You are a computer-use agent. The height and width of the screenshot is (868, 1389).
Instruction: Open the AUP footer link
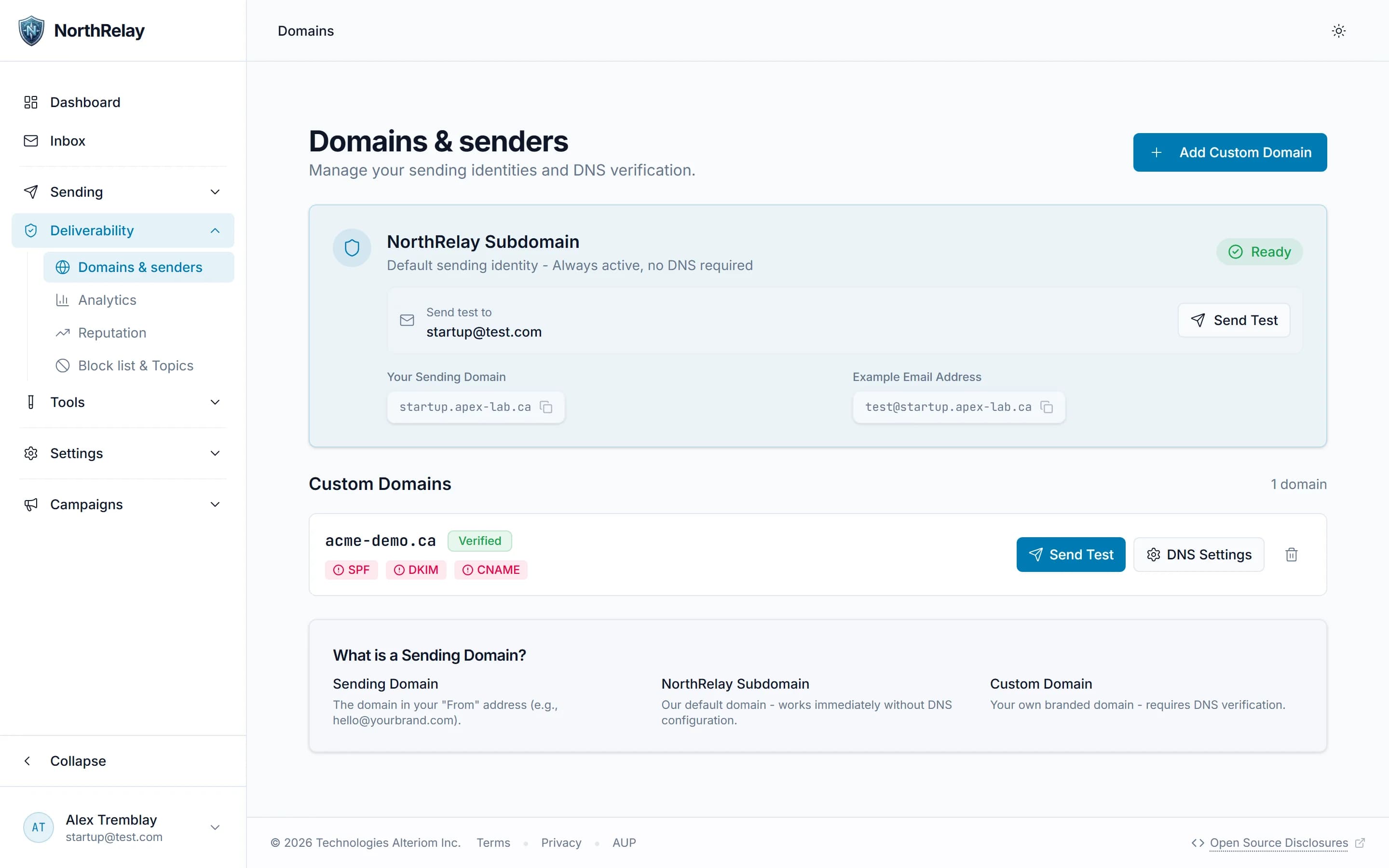[624, 843]
